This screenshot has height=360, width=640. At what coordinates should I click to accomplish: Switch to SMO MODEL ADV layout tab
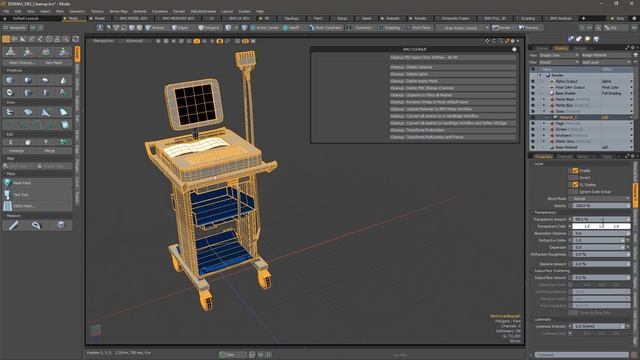(133, 18)
